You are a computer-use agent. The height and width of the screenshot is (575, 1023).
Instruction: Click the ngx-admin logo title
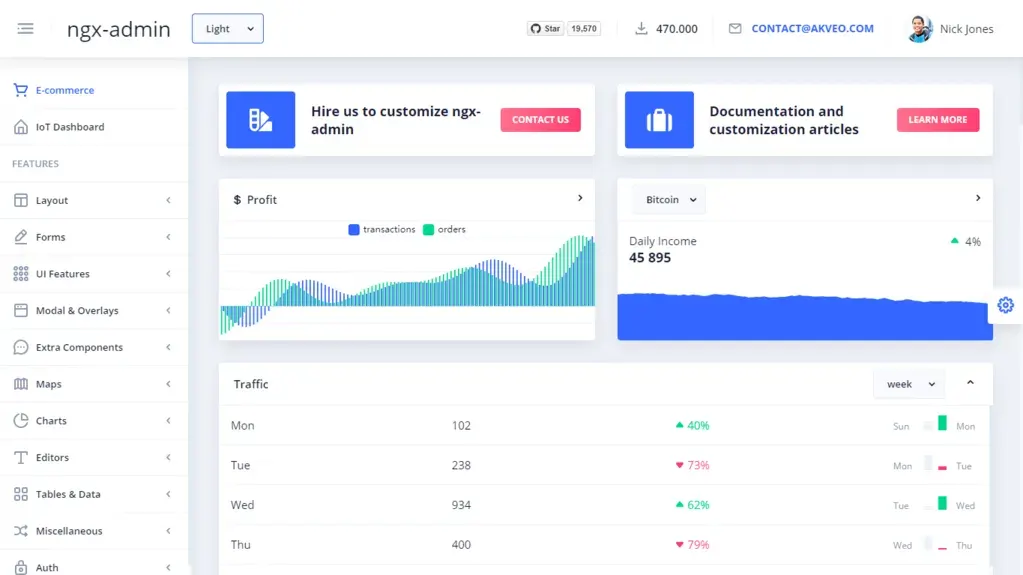coord(119,29)
